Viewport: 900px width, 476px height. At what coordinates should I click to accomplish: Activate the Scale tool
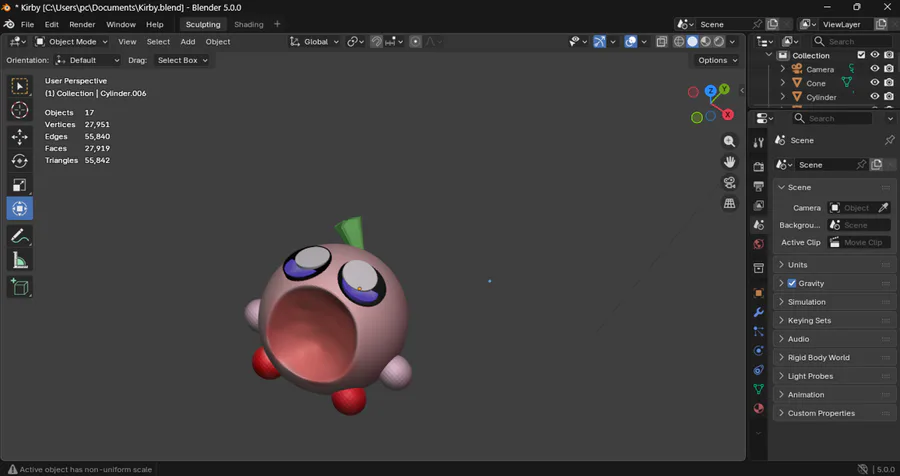(x=20, y=185)
